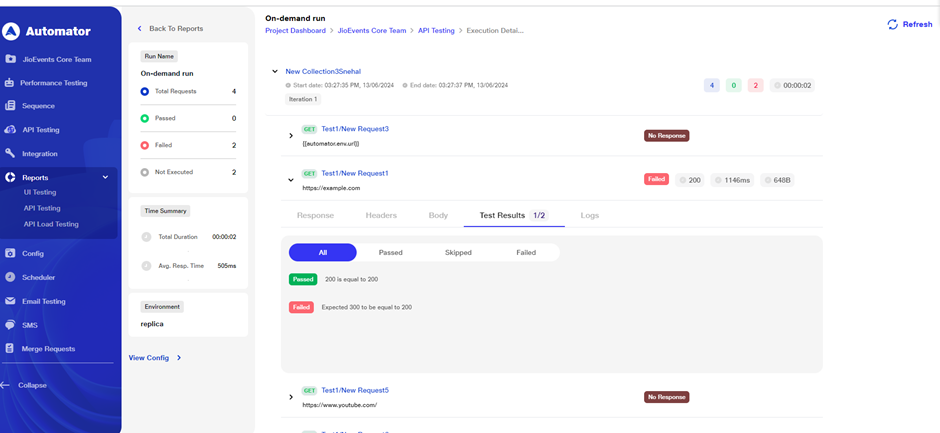Collapse the Reports submenu chevron
This screenshot has height=433, width=940.
(106, 178)
